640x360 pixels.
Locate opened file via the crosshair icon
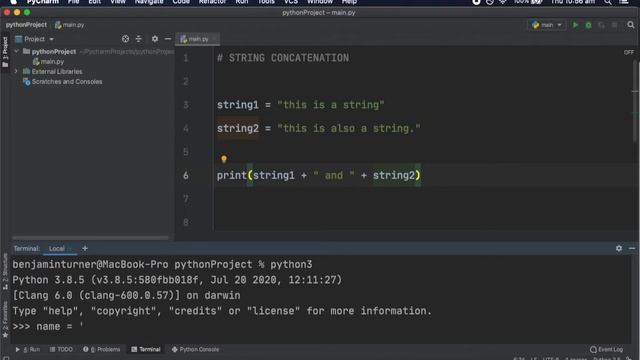coord(125,39)
